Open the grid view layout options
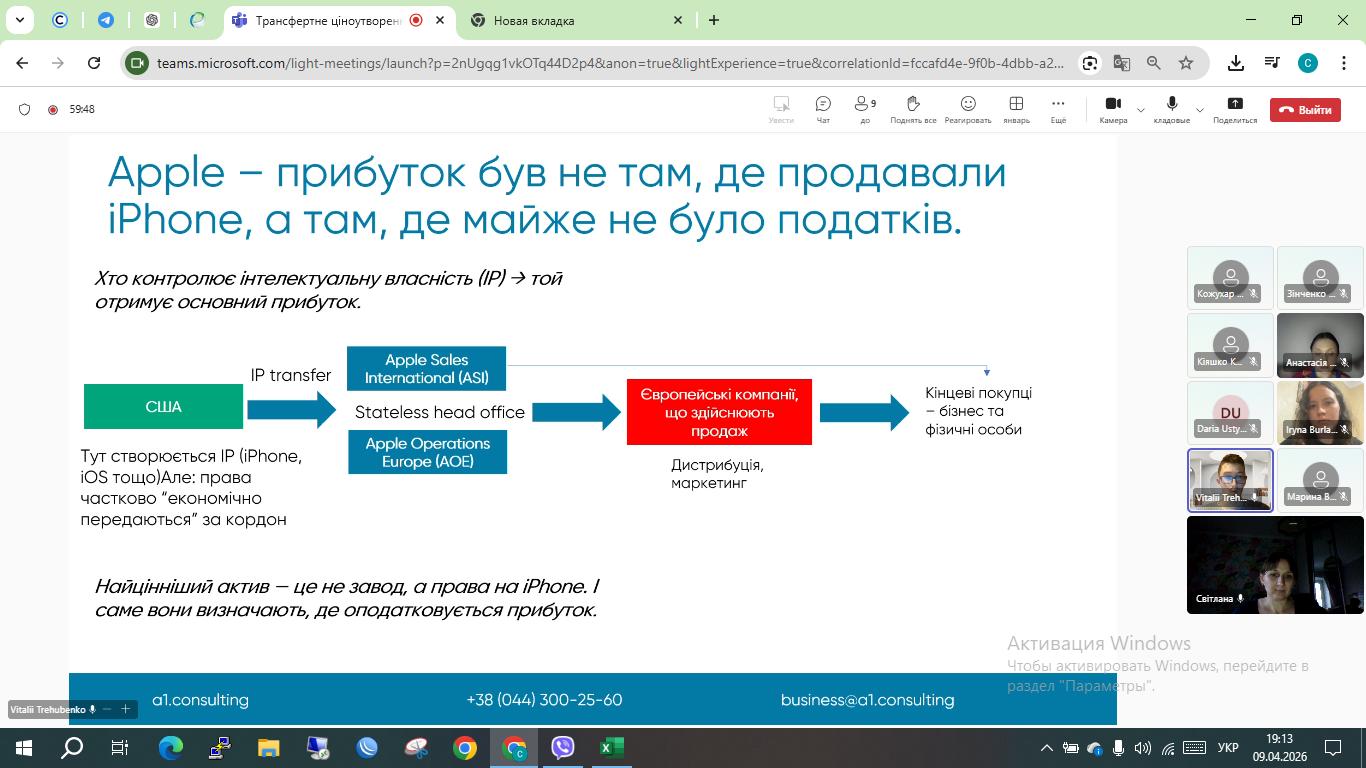Image resolution: width=1366 pixels, height=768 pixels. (1016, 108)
